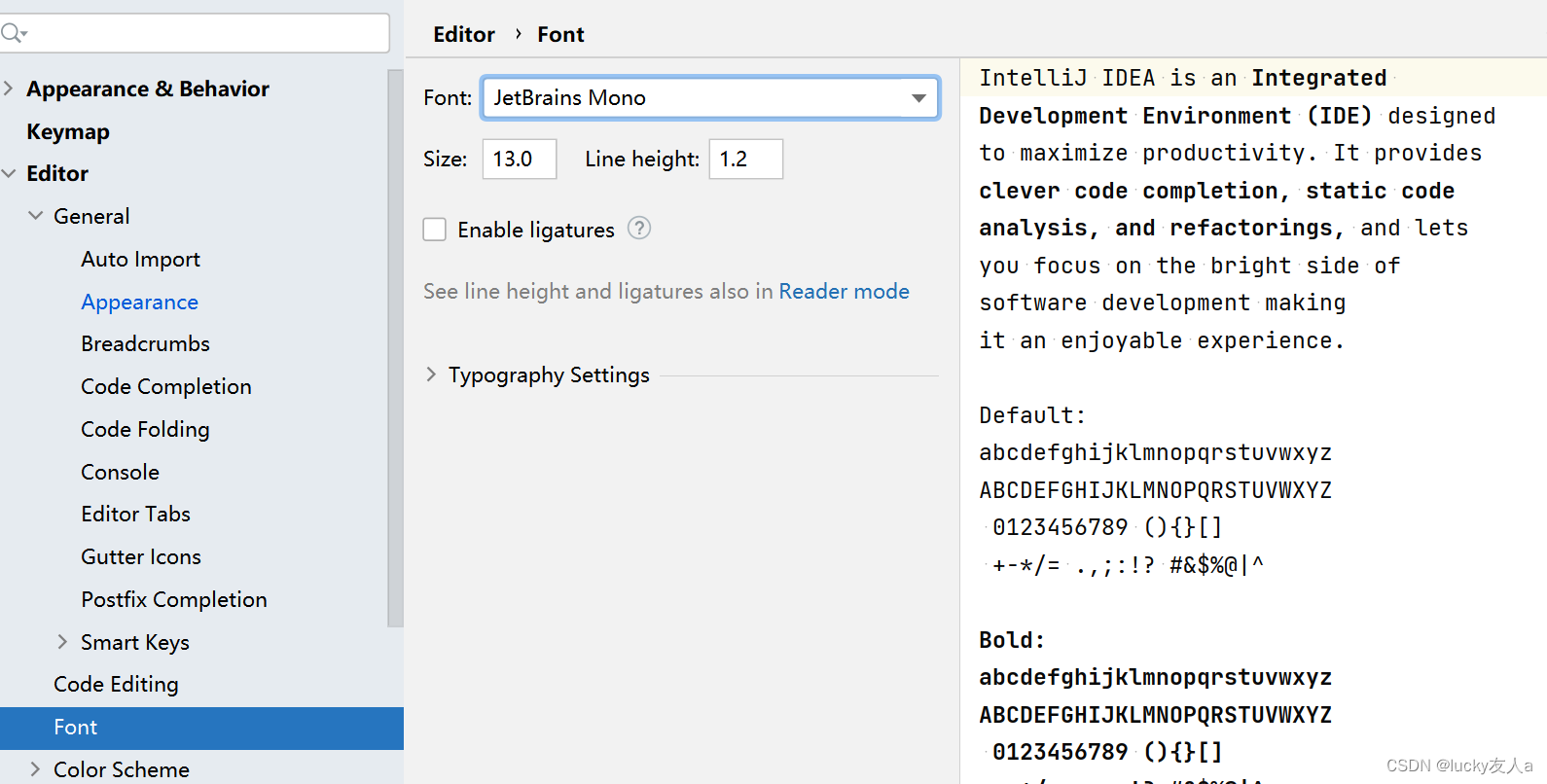The width and height of the screenshot is (1547, 784).
Task: Open Code Completion settings
Action: point(166,387)
